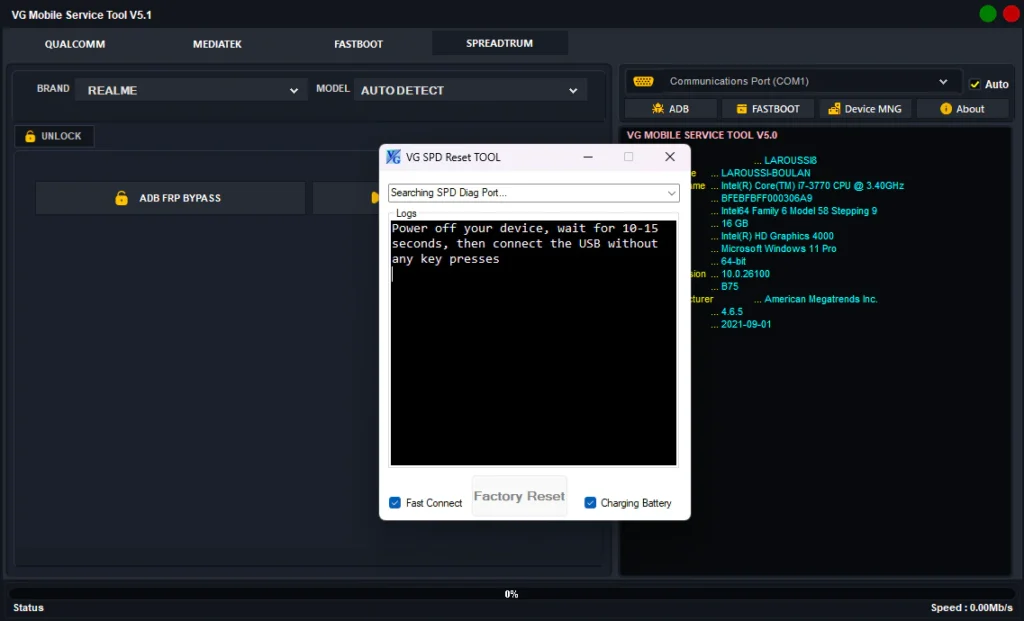Switch to the MEDIATEK tab
This screenshot has height=621, width=1024.
(x=217, y=44)
